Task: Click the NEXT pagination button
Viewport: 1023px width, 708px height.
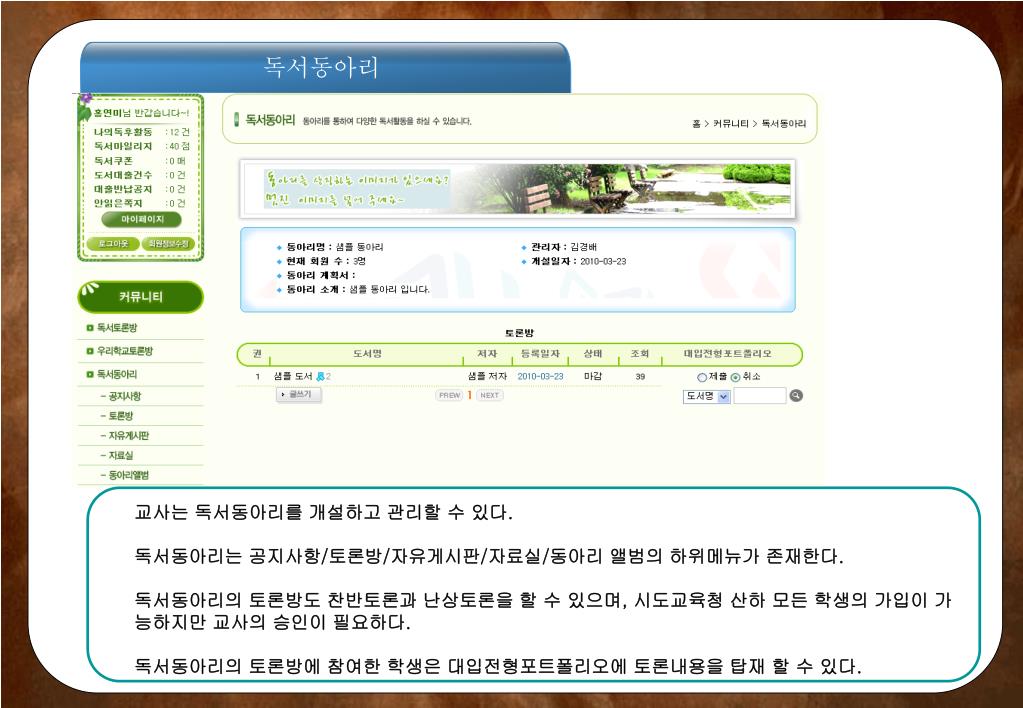Action: (x=489, y=395)
